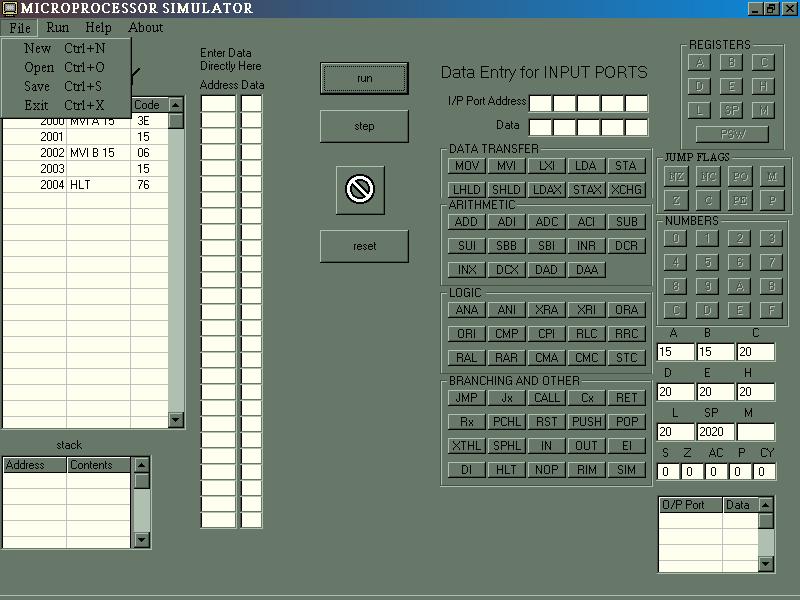The height and width of the screenshot is (600, 800).
Task: Select the PUSH instruction button
Action: coord(586,422)
